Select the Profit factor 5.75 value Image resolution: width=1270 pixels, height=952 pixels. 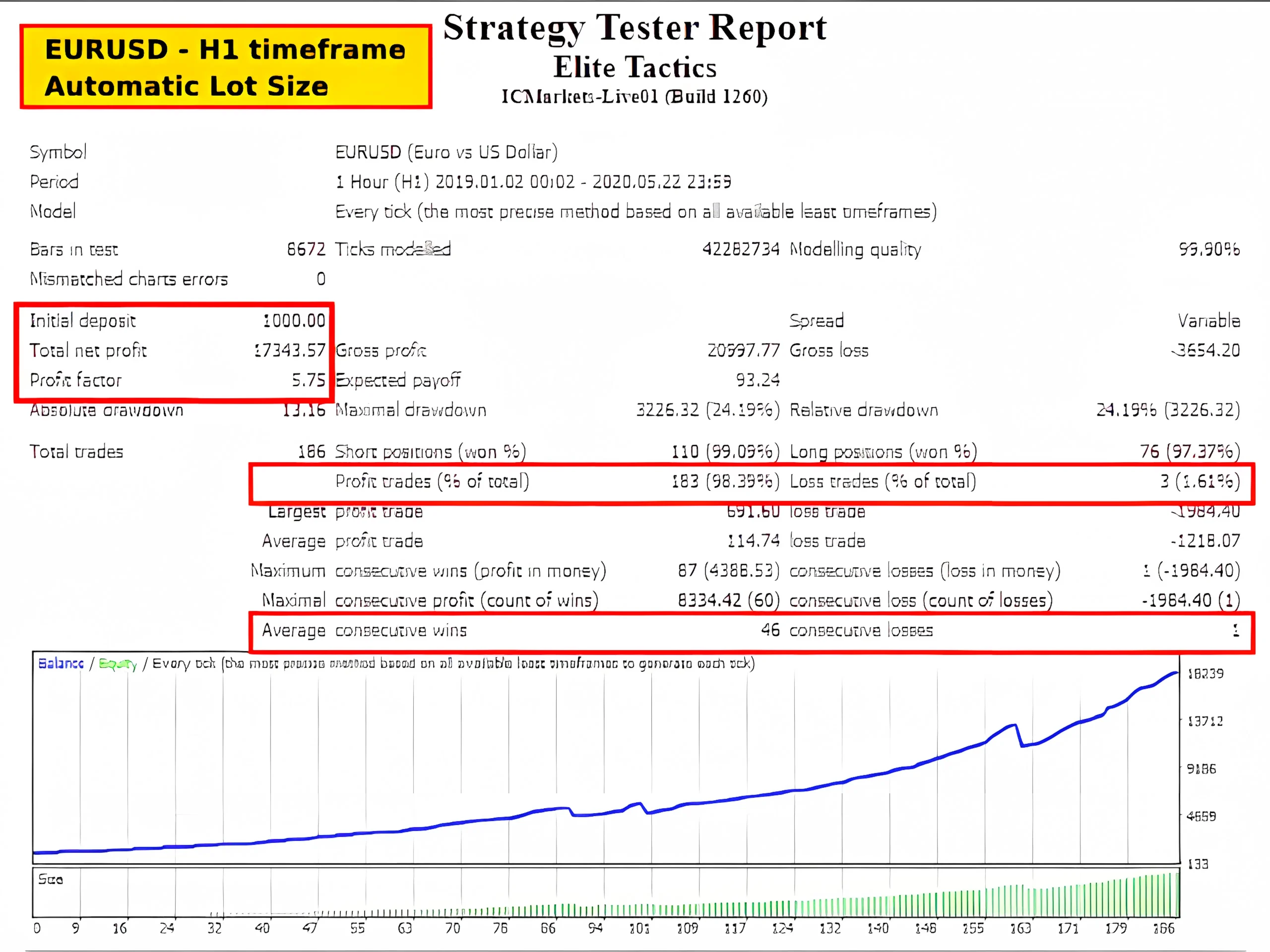click(308, 380)
